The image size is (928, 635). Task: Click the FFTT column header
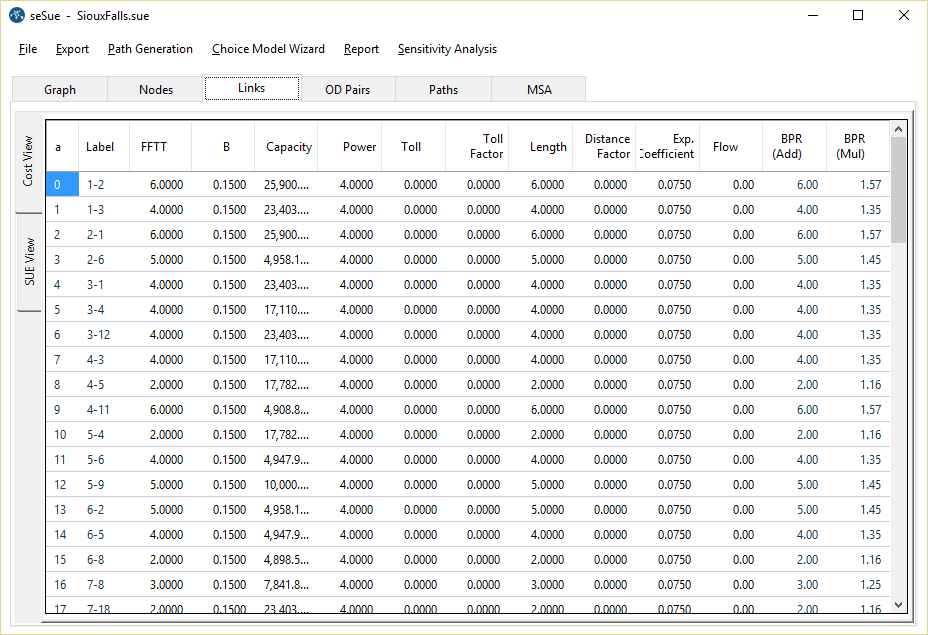click(154, 147)
